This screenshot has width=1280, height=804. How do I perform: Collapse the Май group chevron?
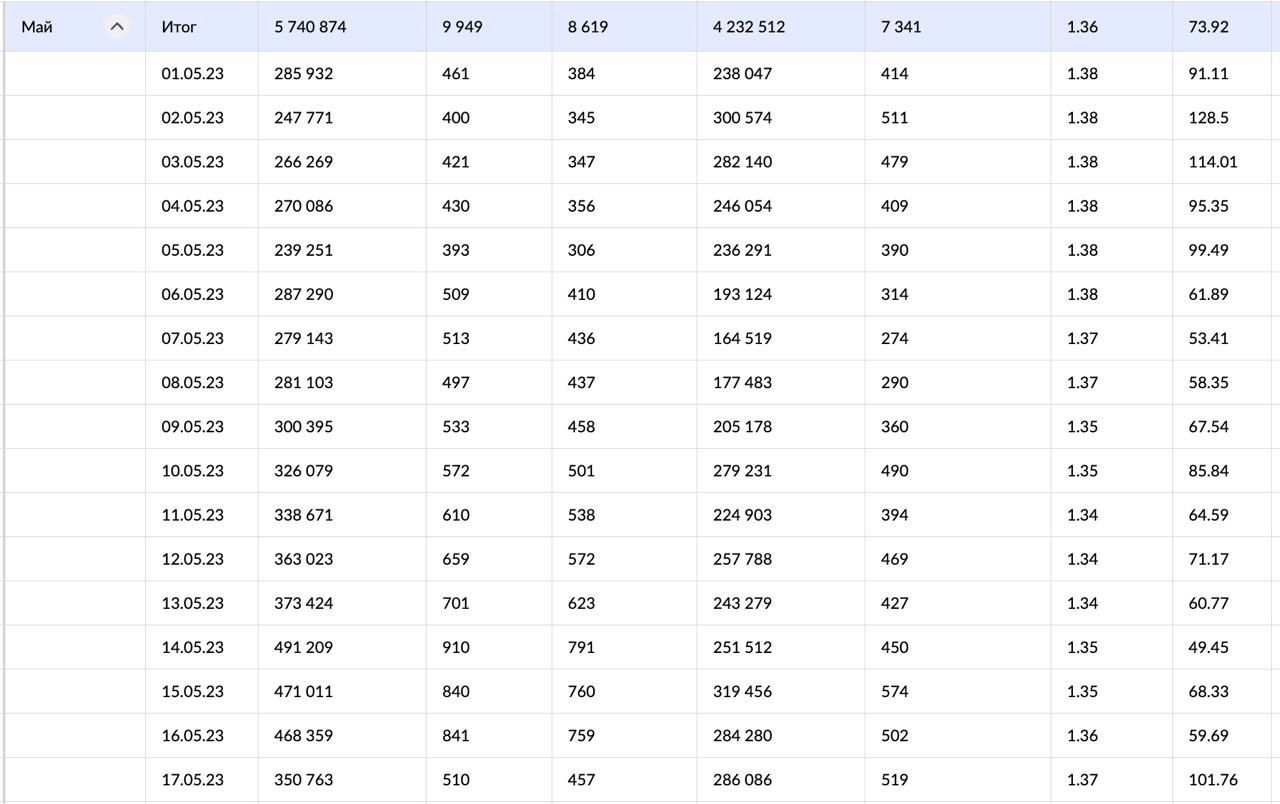pyautogui.click(x=117, y=27)
